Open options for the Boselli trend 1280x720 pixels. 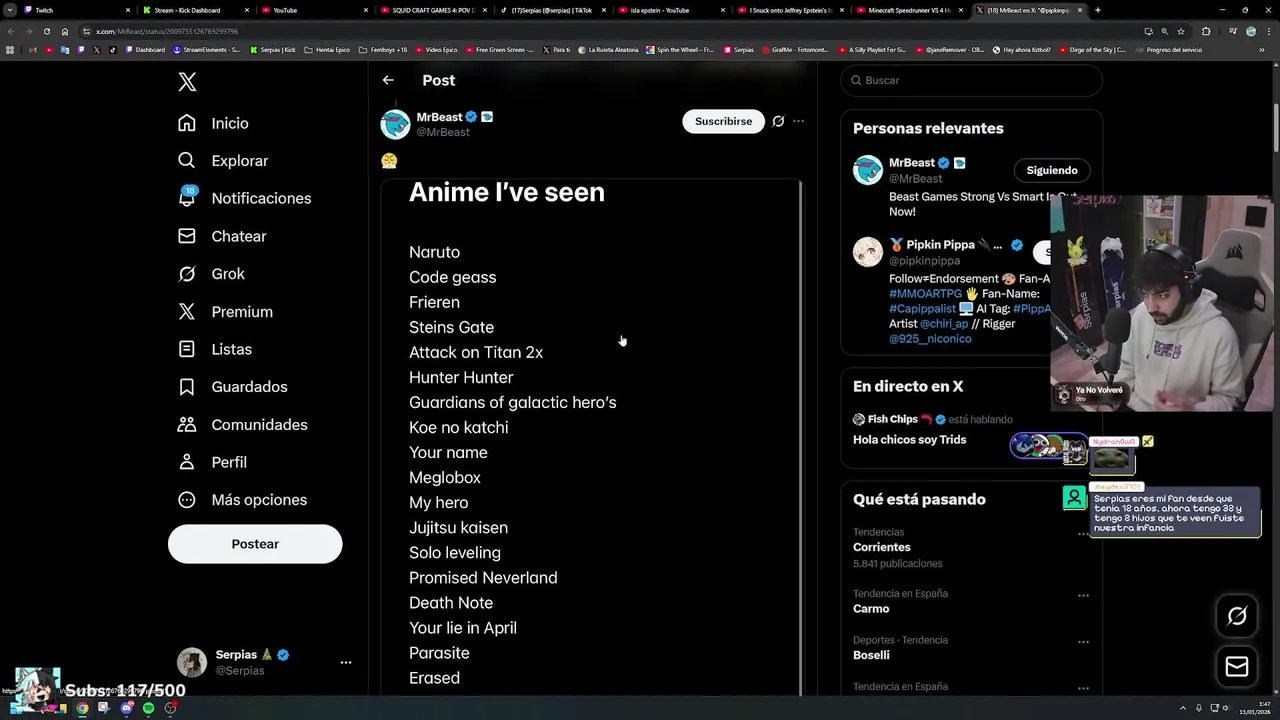[x=1083, y=642]
